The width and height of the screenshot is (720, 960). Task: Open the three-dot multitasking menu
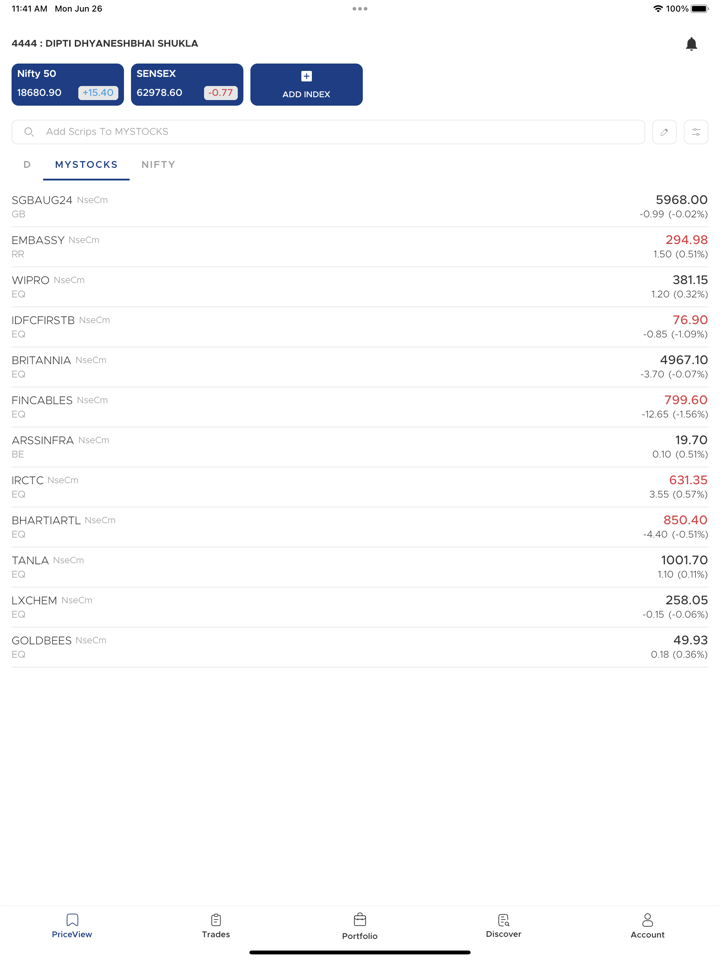point(360,9)
